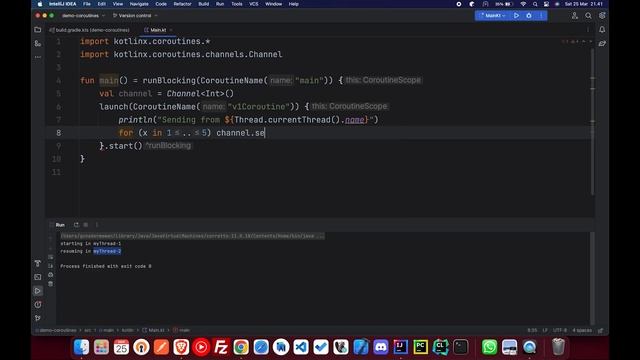The height and width of the screenshot is (360, 640).
Task: Expand demo-coroutines project dropdown
Action: click(x=83, y=16)
